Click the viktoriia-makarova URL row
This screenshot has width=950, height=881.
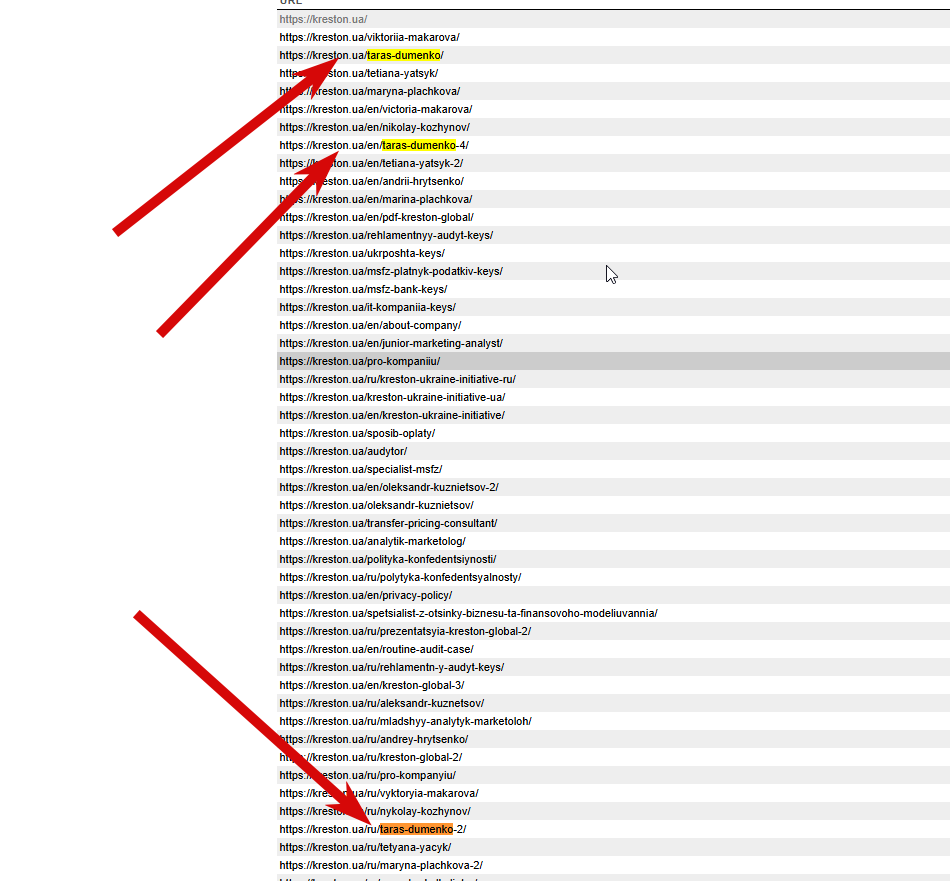click(613, 38)
